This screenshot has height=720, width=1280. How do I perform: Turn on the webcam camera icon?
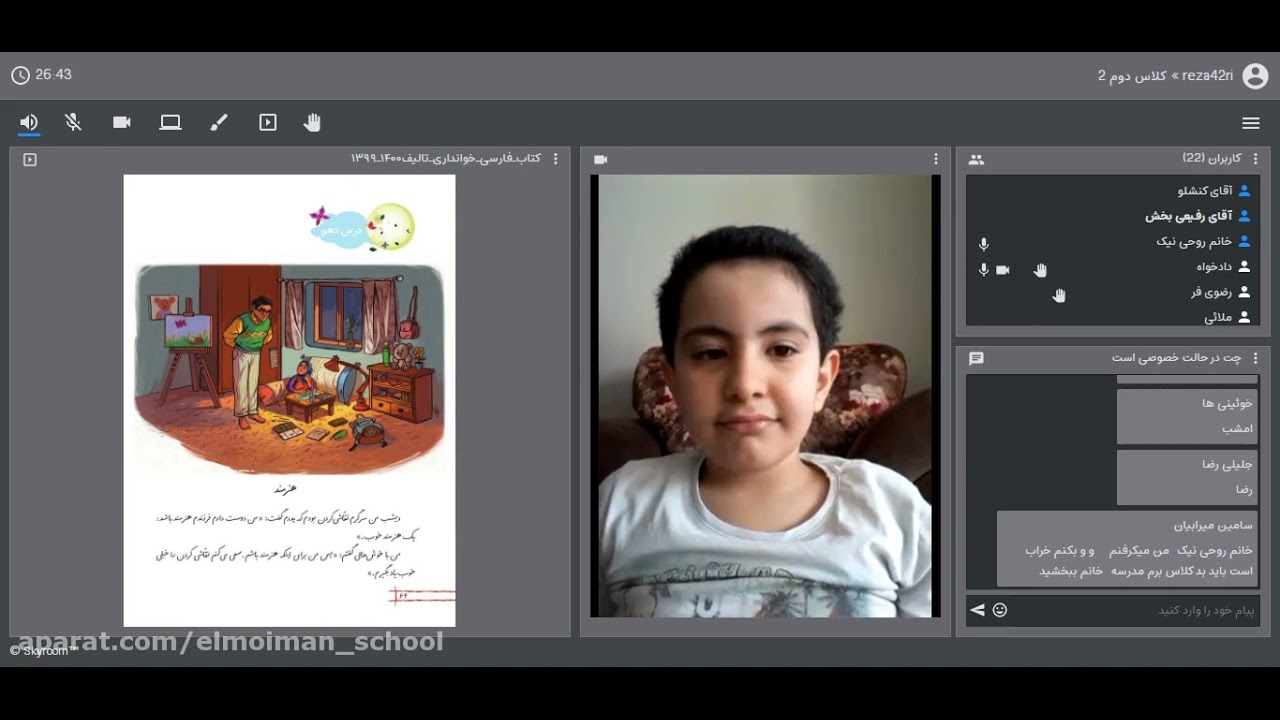coord(122,122)
